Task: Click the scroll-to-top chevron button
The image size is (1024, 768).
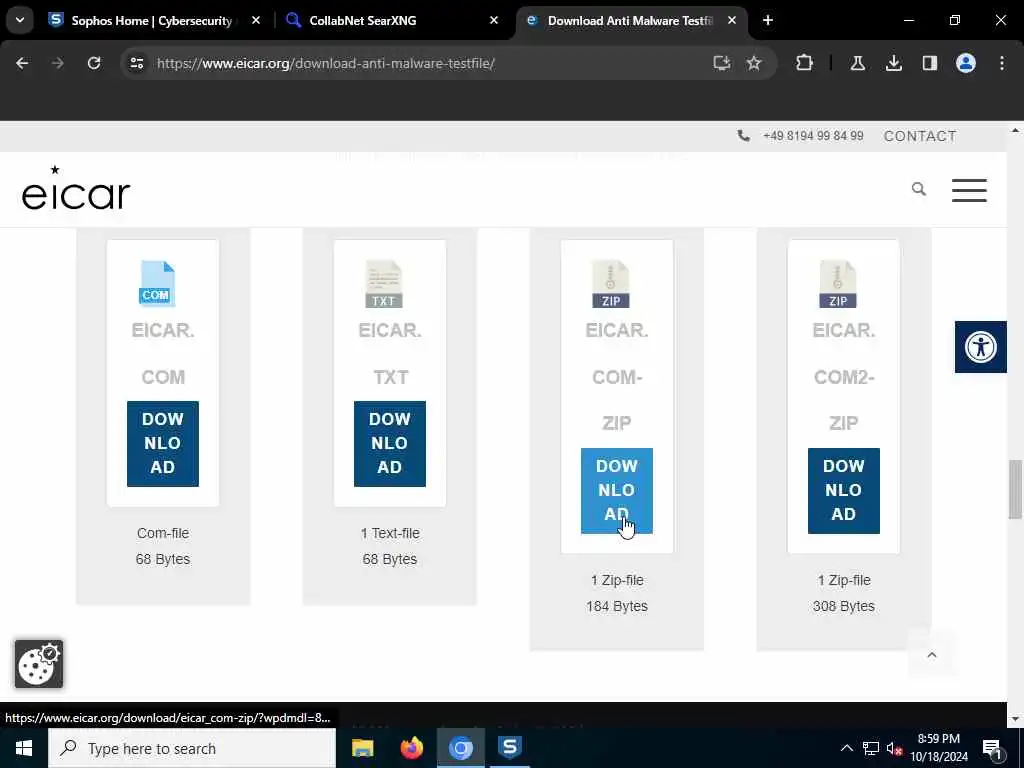Action: 932,654
